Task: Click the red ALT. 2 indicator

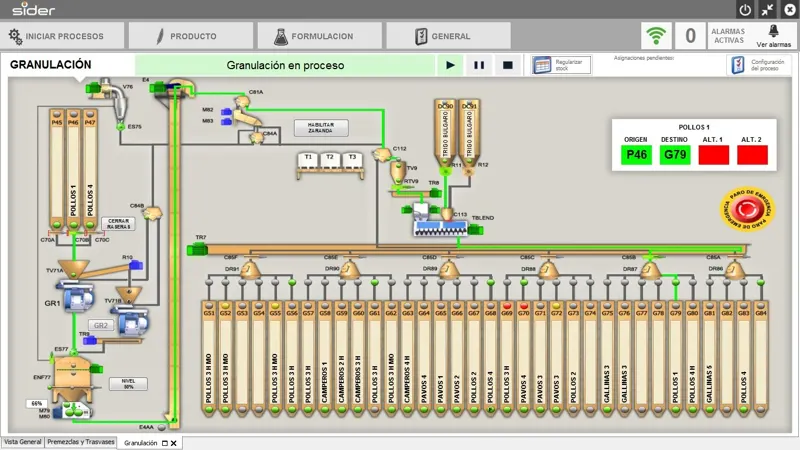Action: tap(752, 155)
